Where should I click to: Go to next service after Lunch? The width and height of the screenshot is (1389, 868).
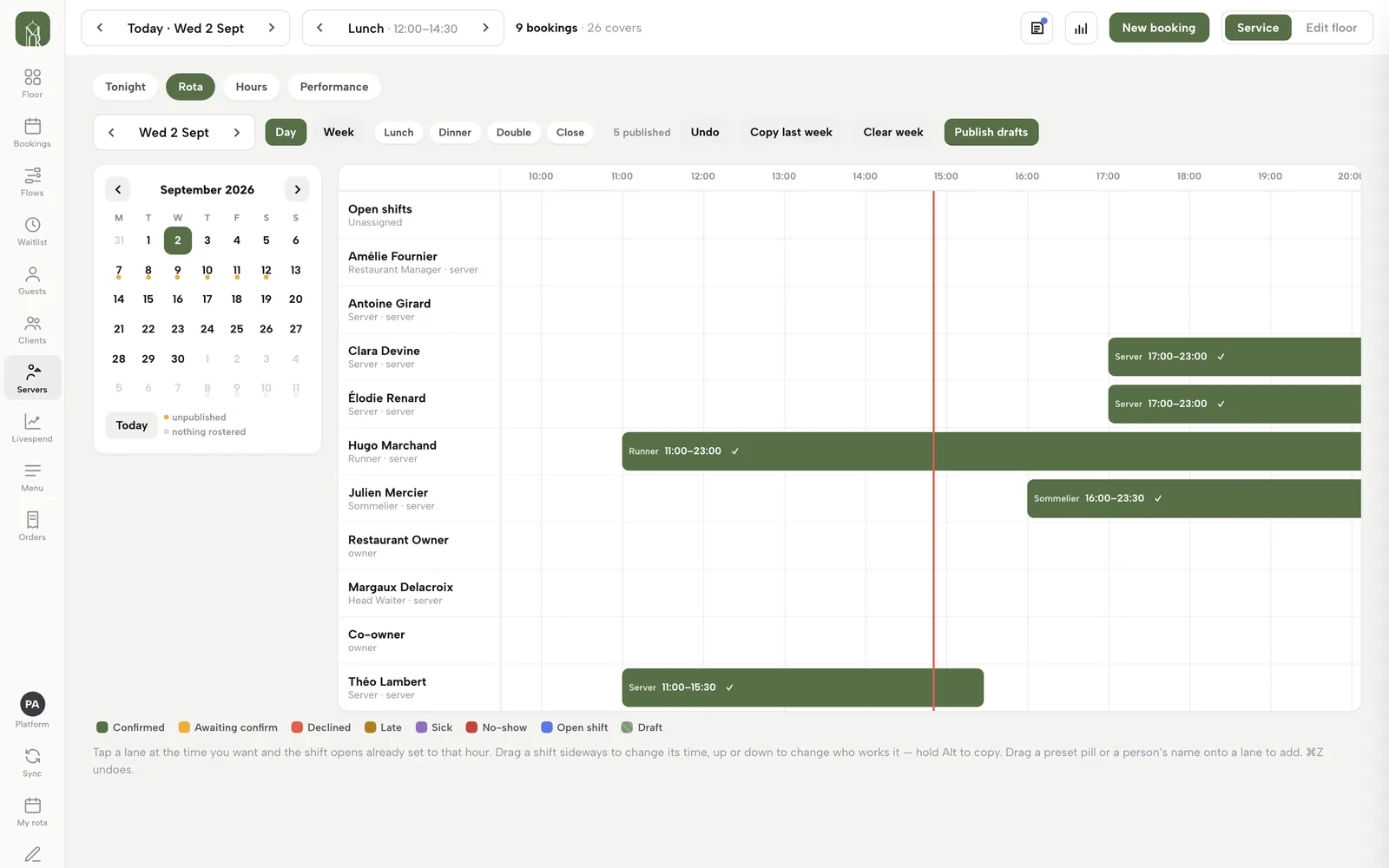click(x=485, y=28)
